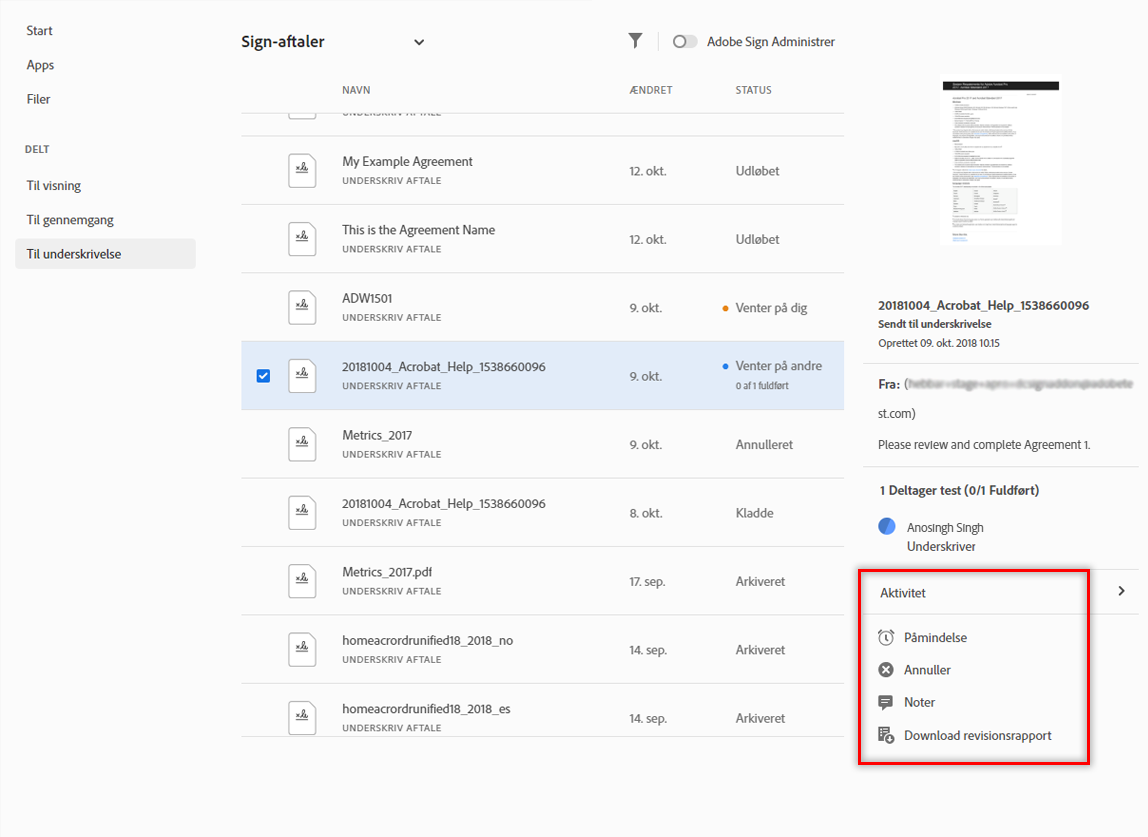Click the Download revisionsrapport link

(x=977, y=736)
